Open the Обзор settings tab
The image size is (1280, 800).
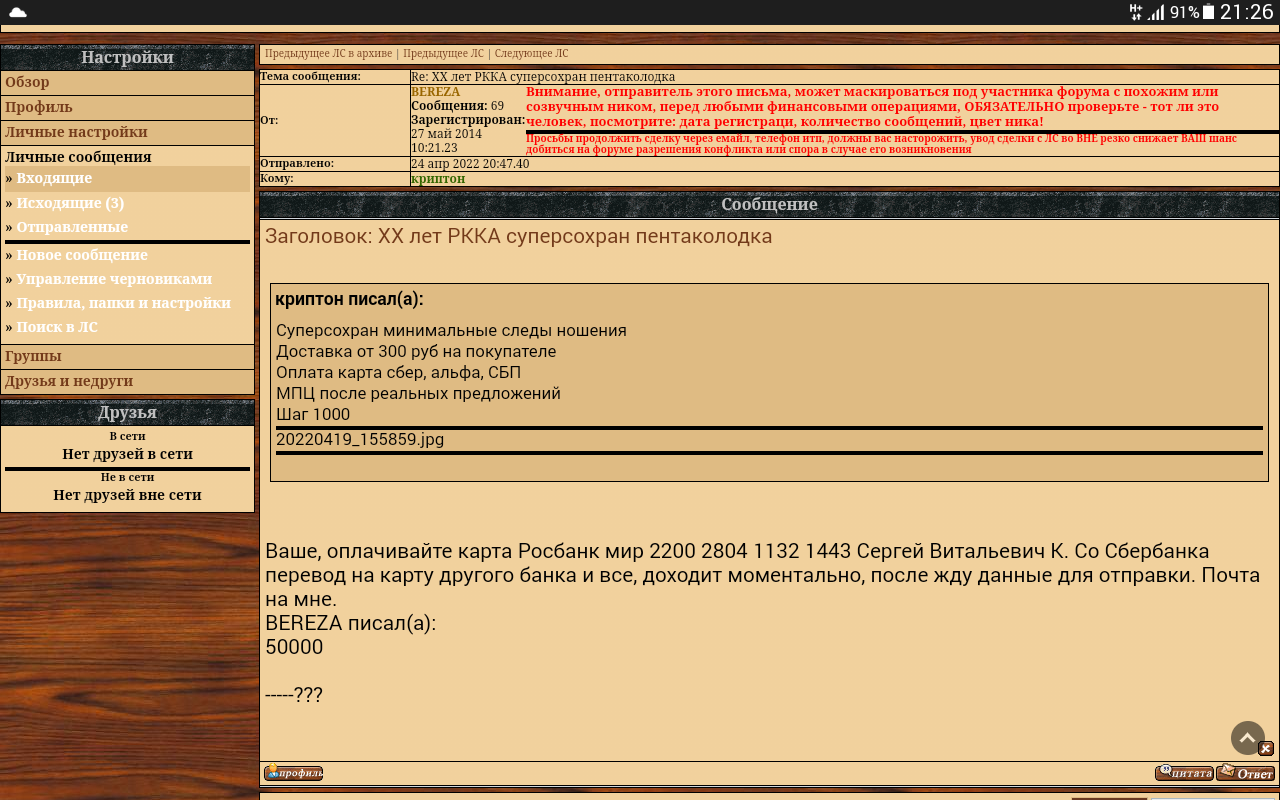[x=27, y=82]
